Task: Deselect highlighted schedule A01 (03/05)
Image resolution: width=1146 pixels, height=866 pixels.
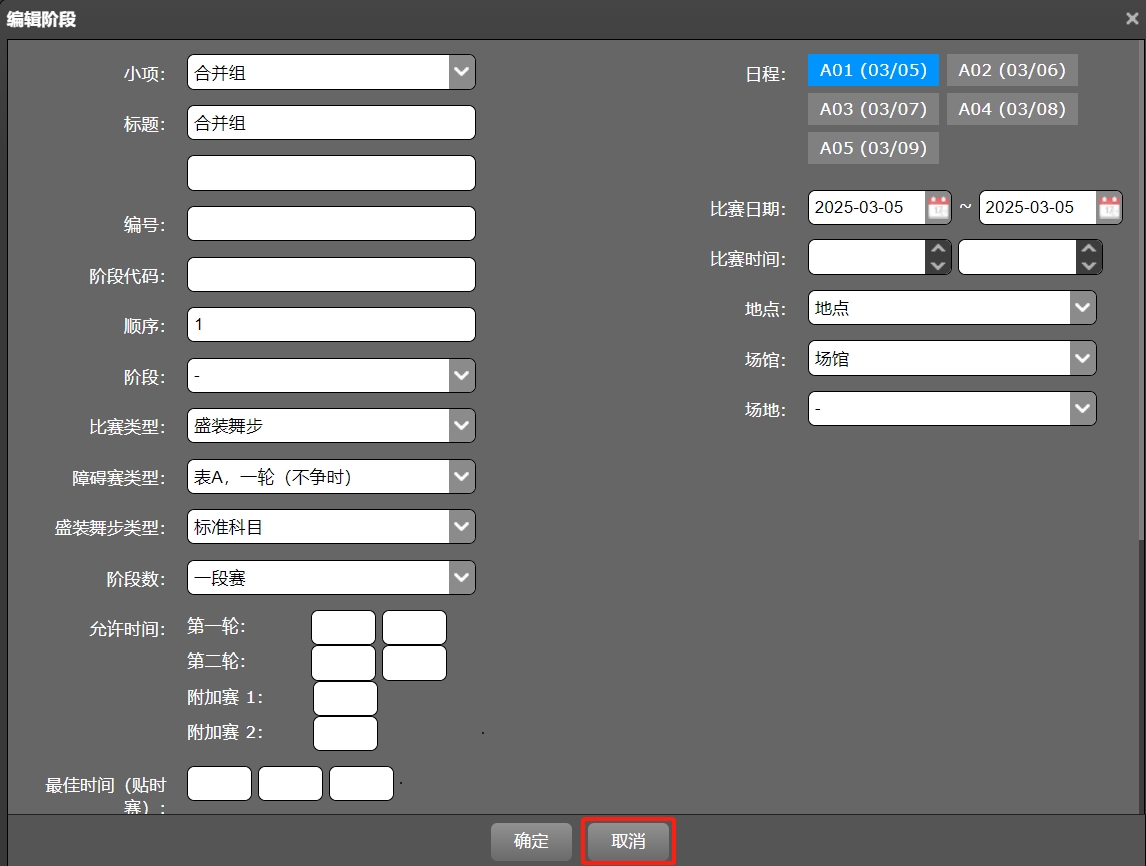Action: point(873,70)
